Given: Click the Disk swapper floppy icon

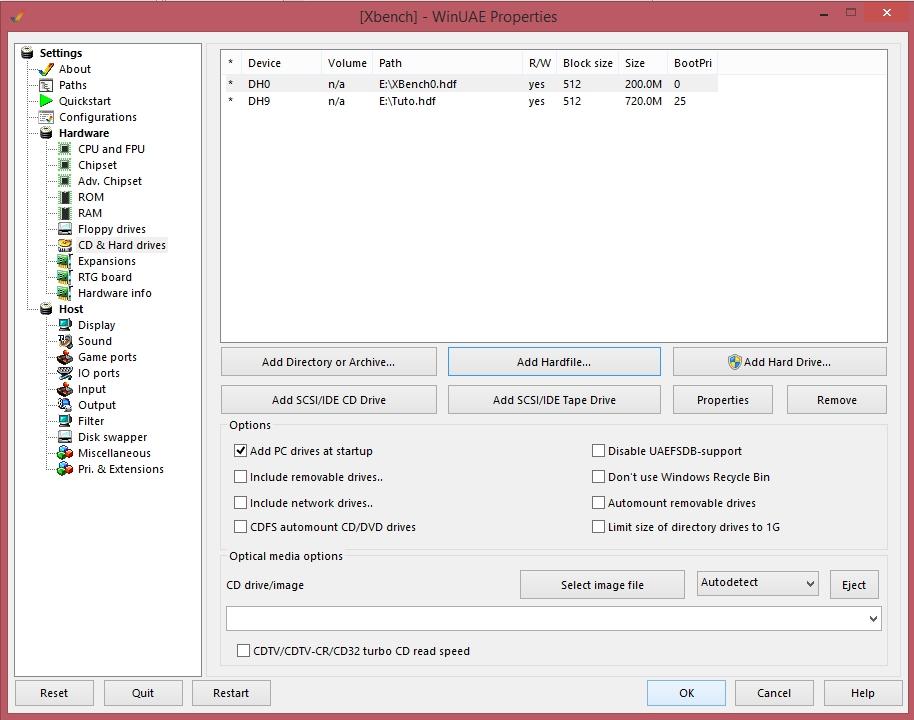Looking at the screenshot, I should click(65, 437).
